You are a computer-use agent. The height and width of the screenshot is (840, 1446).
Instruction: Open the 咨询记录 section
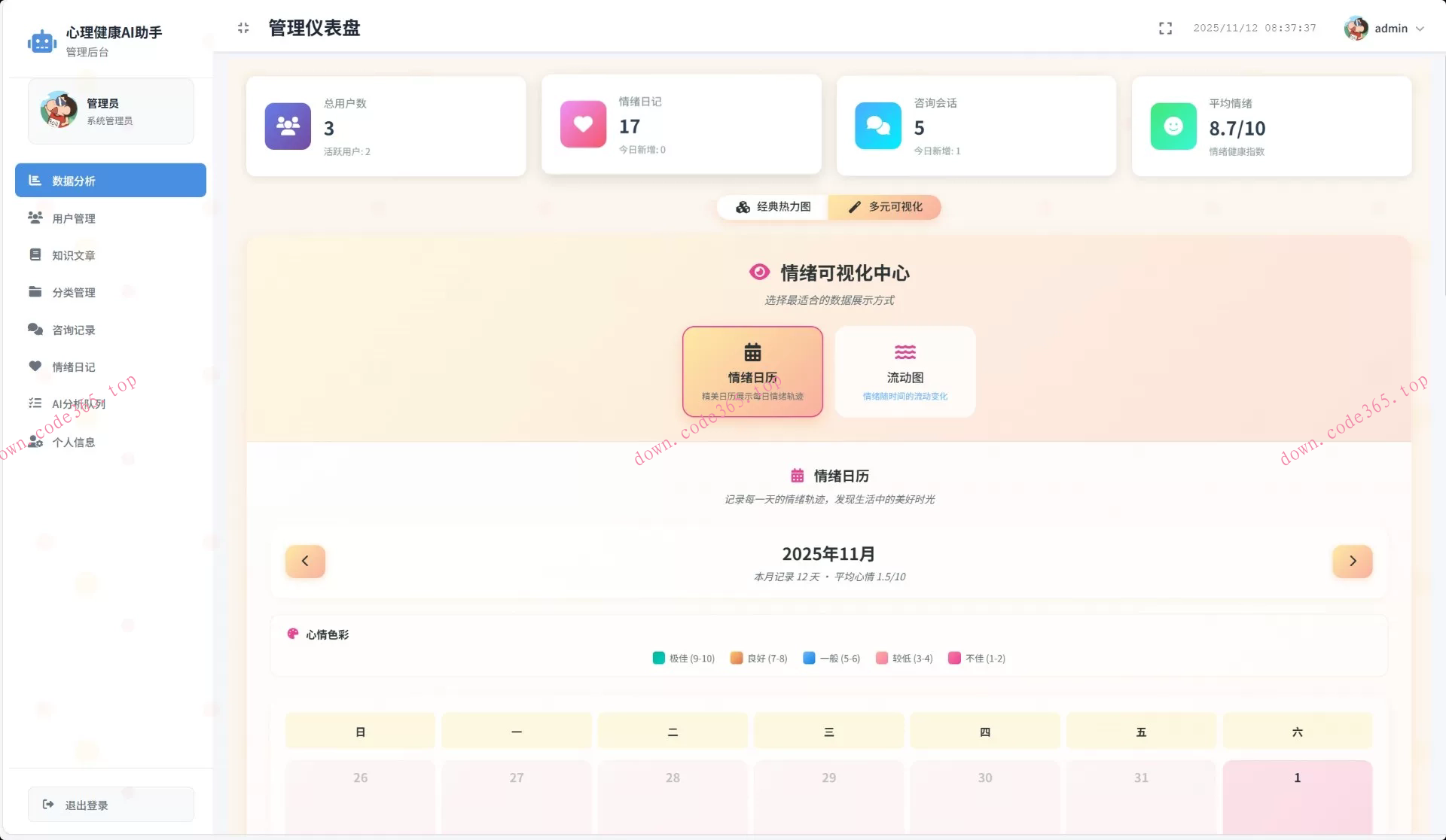[x=73, y=330]
